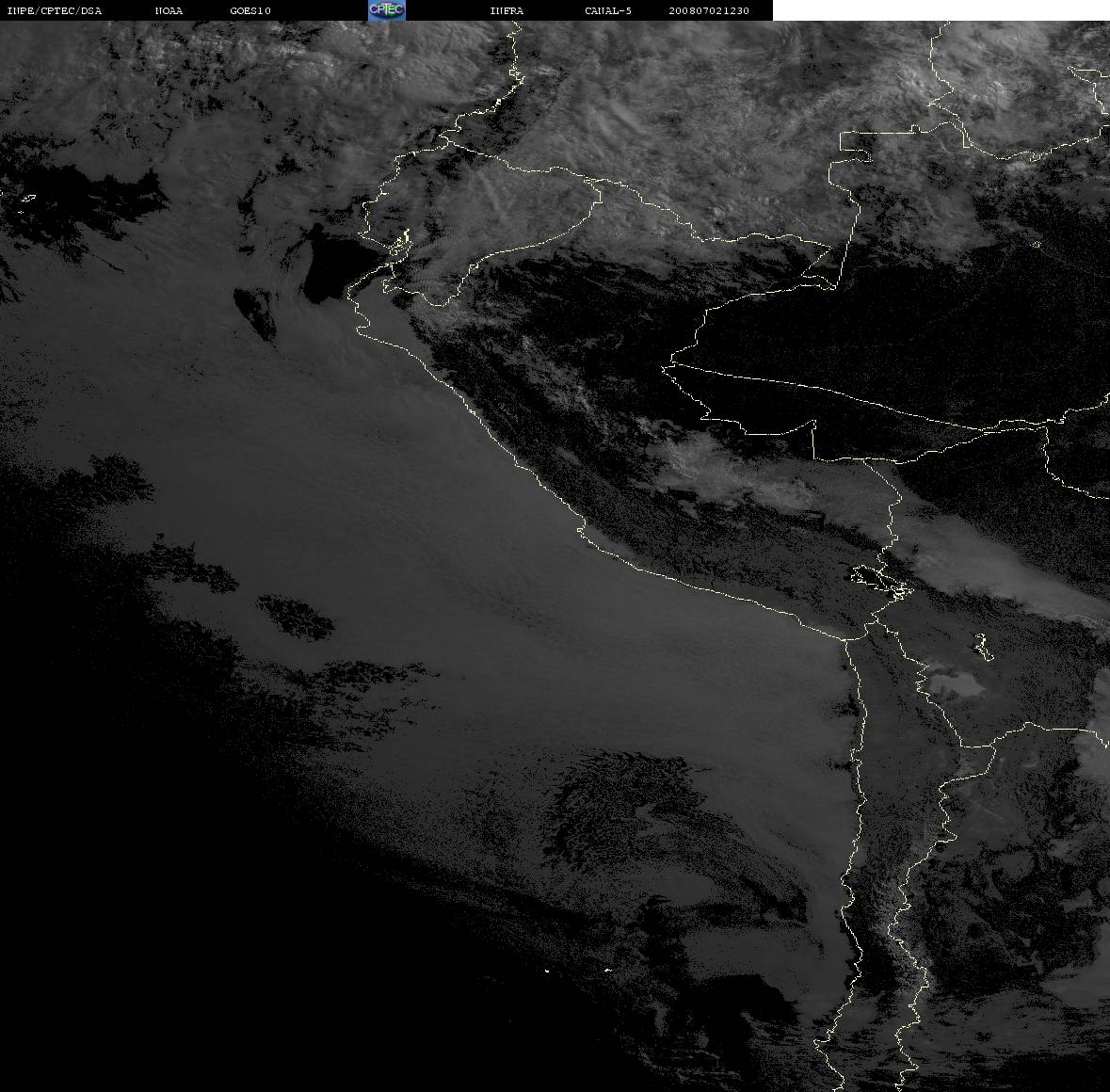Click the NOAA label in header
Screen dimensions: 1110x1092
pyautogui.click(x=169, y=10)
